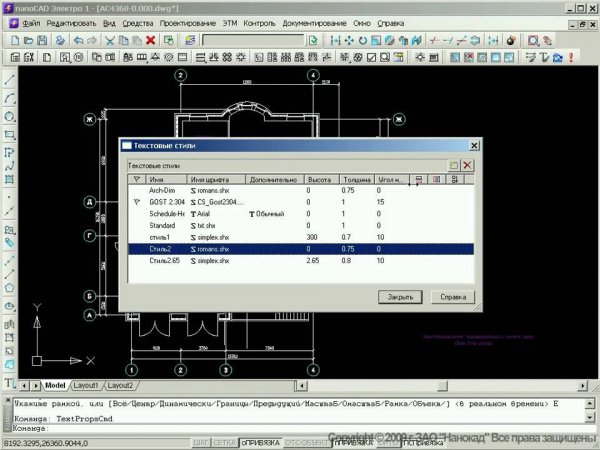Select the GOST 2.304 text style row

click(301, 202)
